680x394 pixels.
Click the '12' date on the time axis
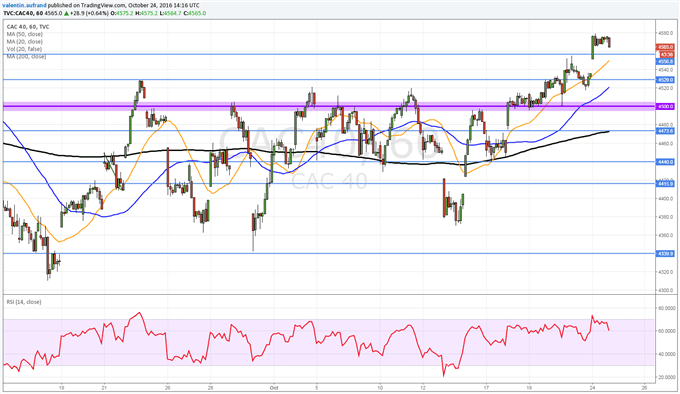click(x=422, y=387)
